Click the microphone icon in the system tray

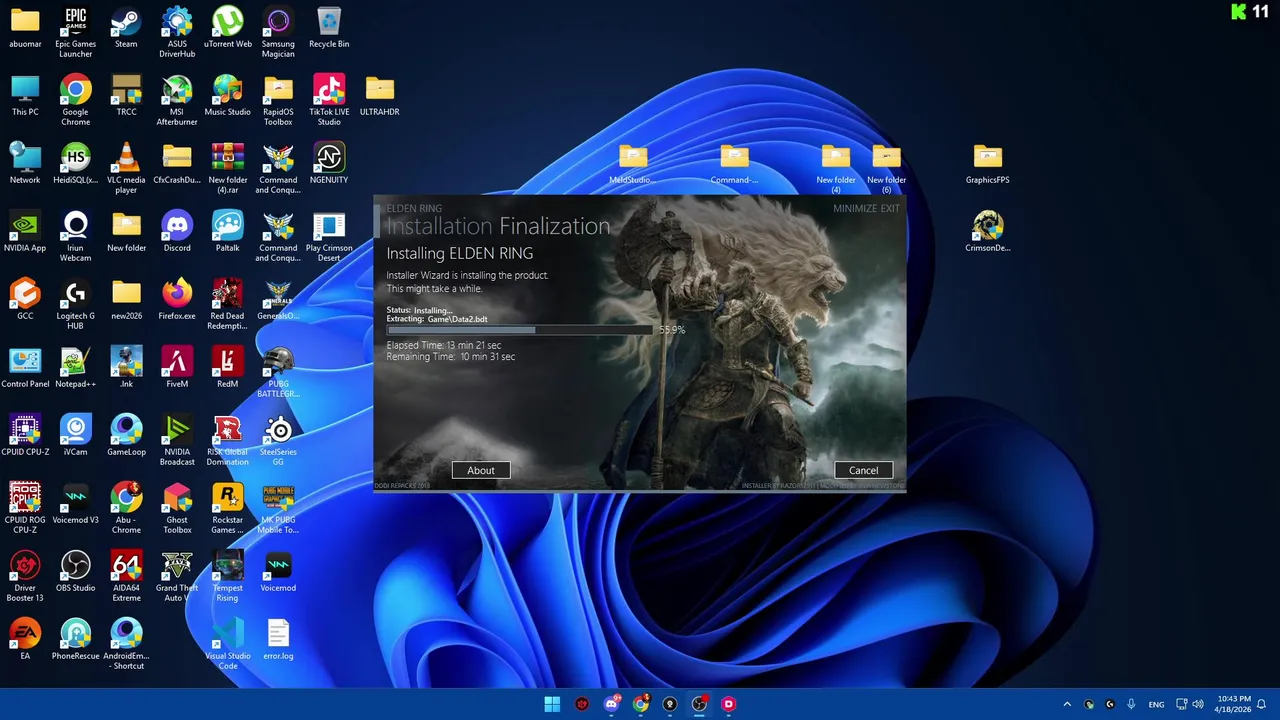click(1131, 704)
